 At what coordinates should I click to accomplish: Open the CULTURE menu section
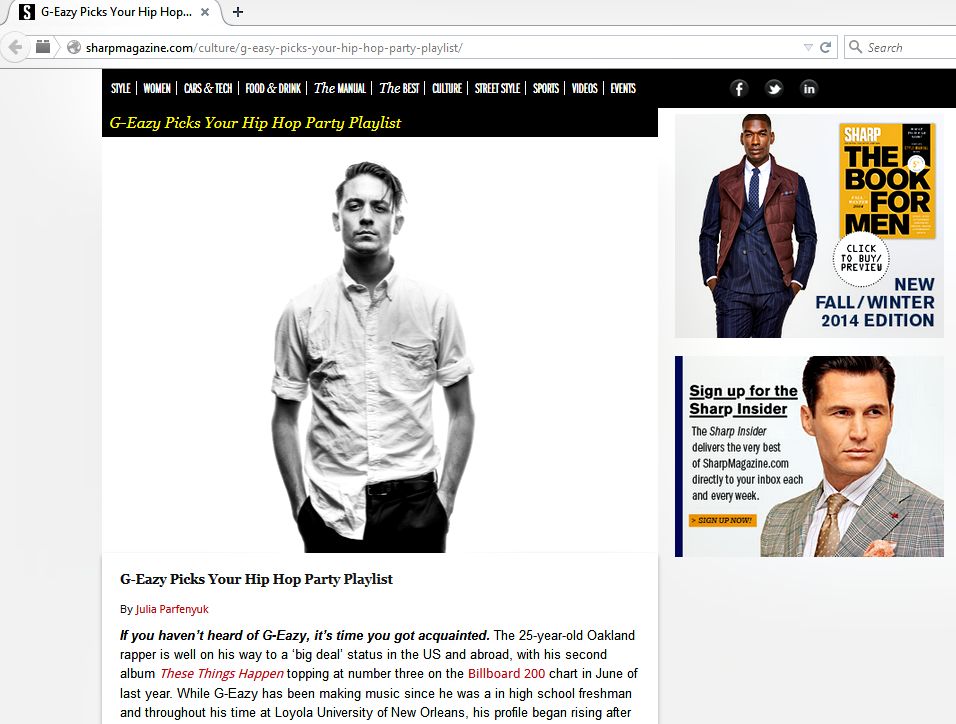[x=447, y=88]
